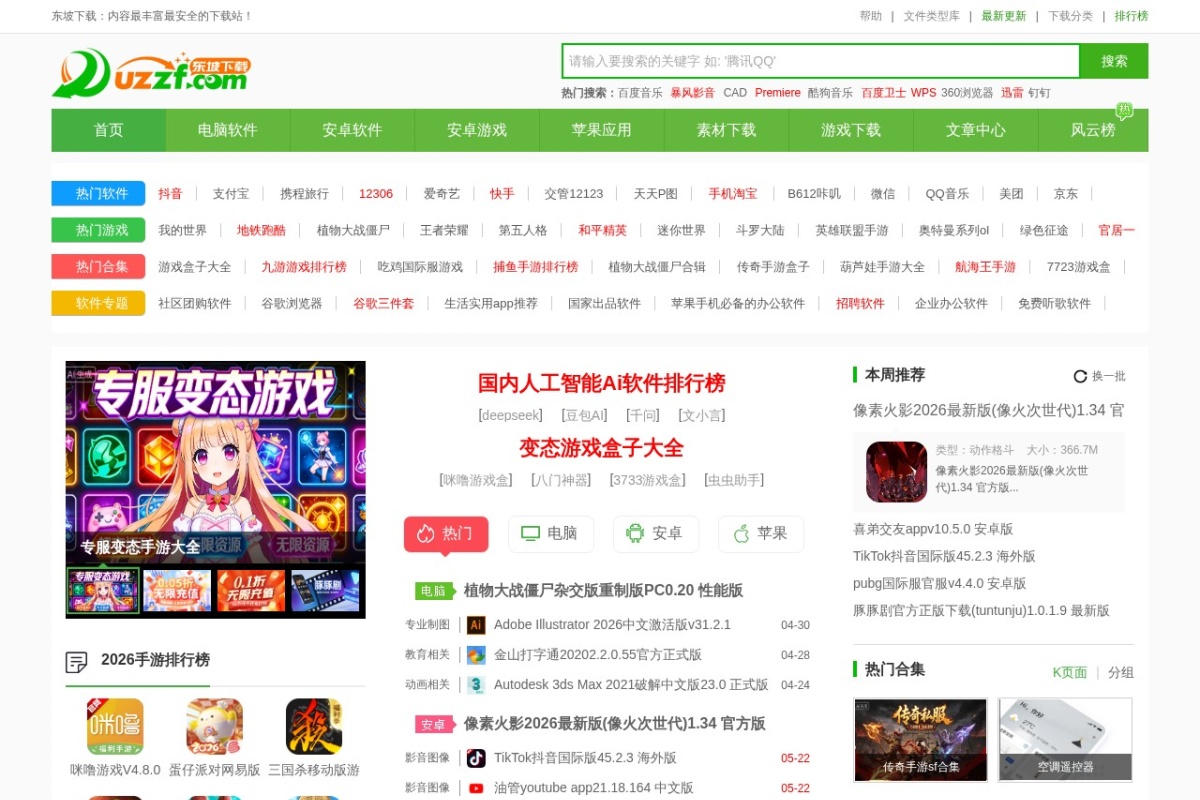The height and width of the screenshot is (800, 1200).
Task: Click 换一批 to refresh recommendations
Action: [1108, 376]
